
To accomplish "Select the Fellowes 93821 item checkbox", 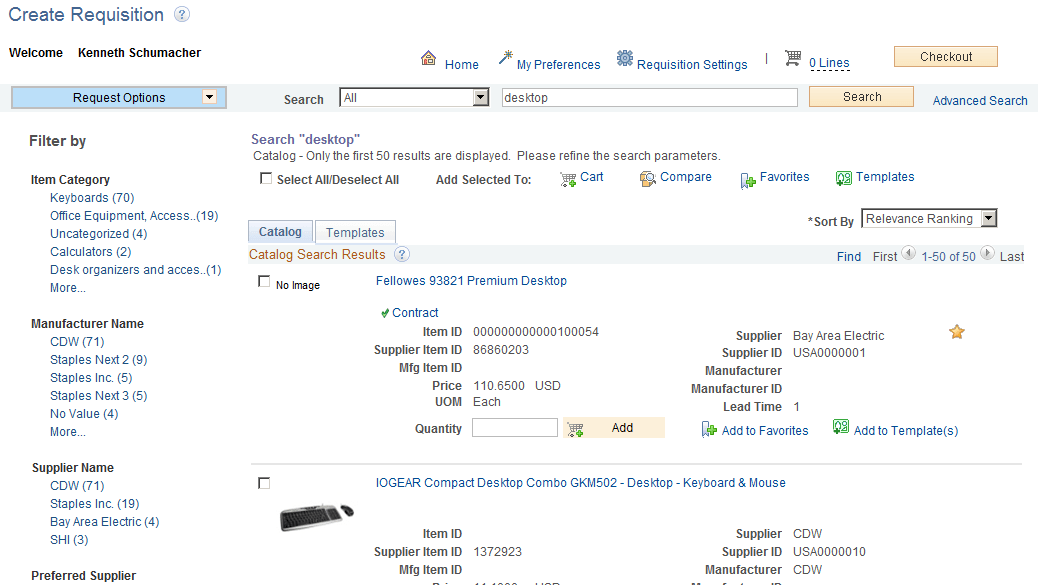I will [264, 281].
